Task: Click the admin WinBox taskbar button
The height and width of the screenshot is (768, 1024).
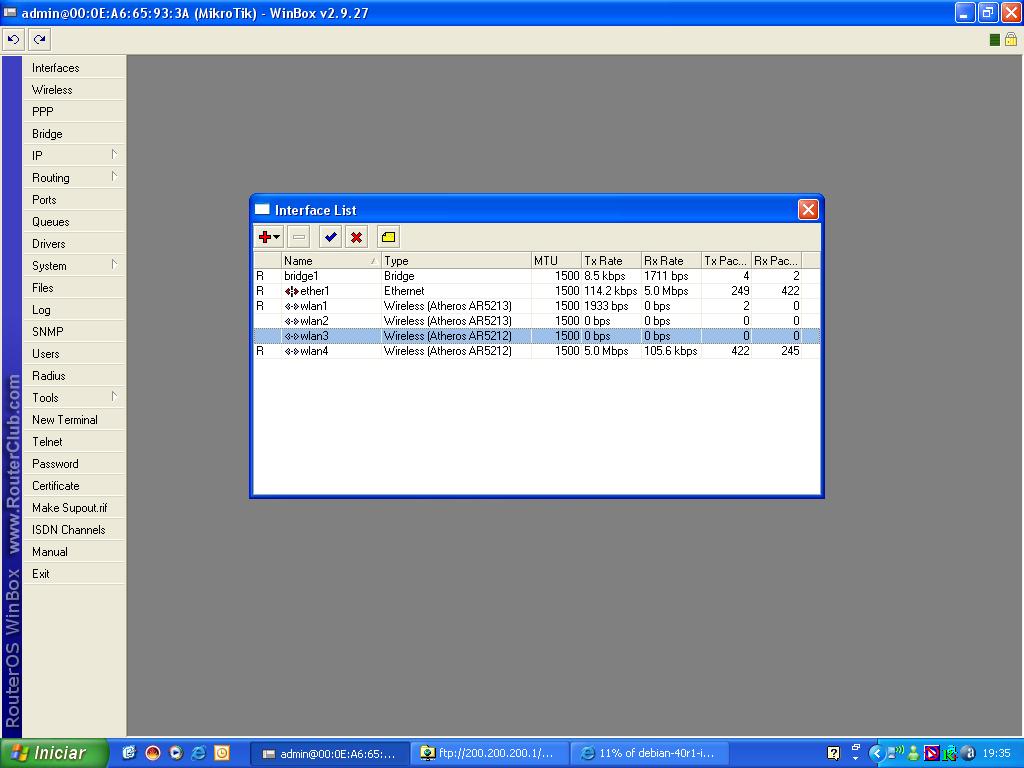Action: (330, 754)
